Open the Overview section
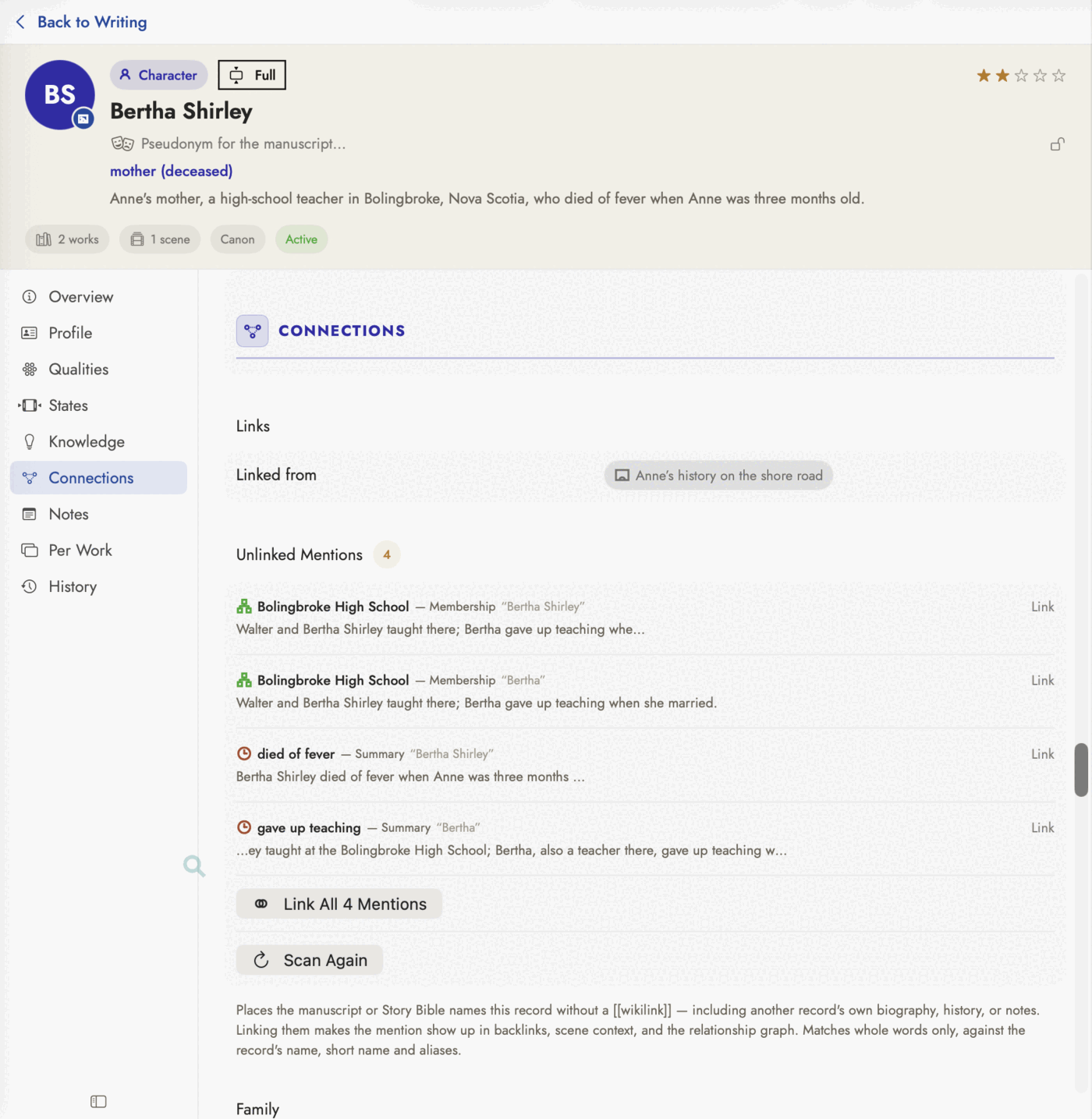The height and width of the screenshot is (1119, 1092). (x=98, y=296)
